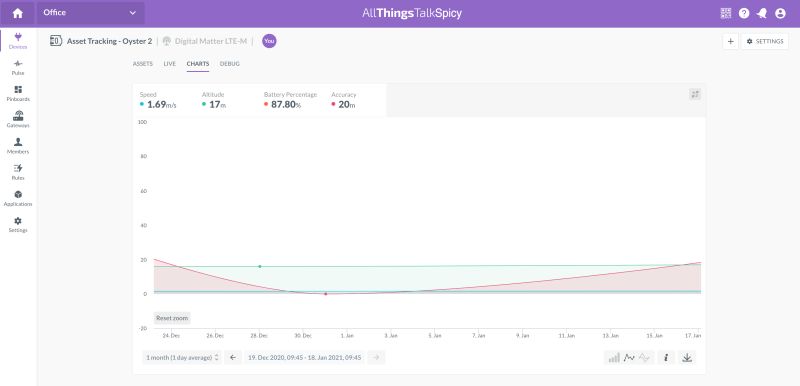Click the green altitude data point
Image resolution: width=800 pixels, height=386 pixels.
coord(260,266)
